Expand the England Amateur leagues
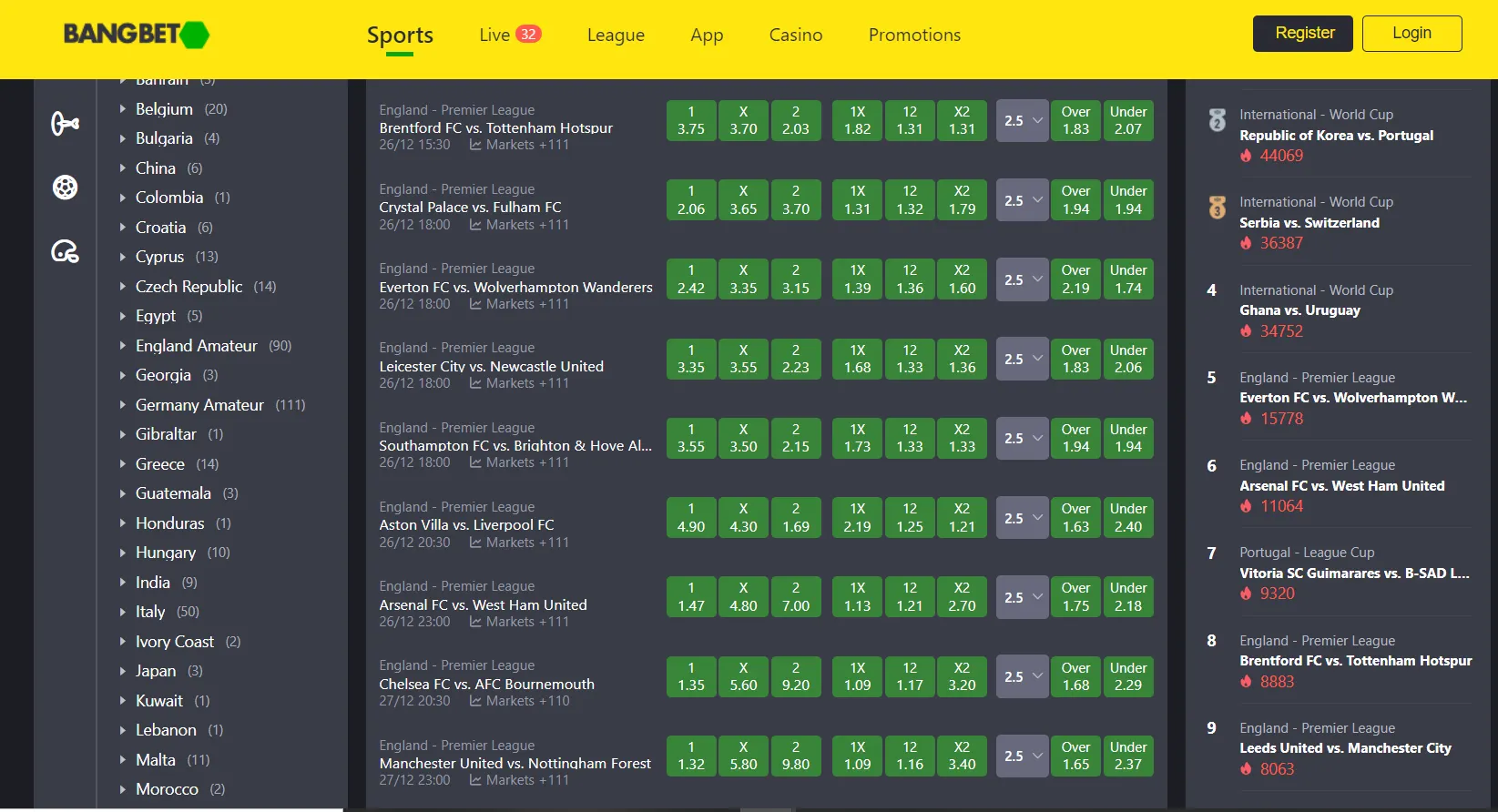The width and height of the screenshot is (1498, 812). tap(123, 345)
